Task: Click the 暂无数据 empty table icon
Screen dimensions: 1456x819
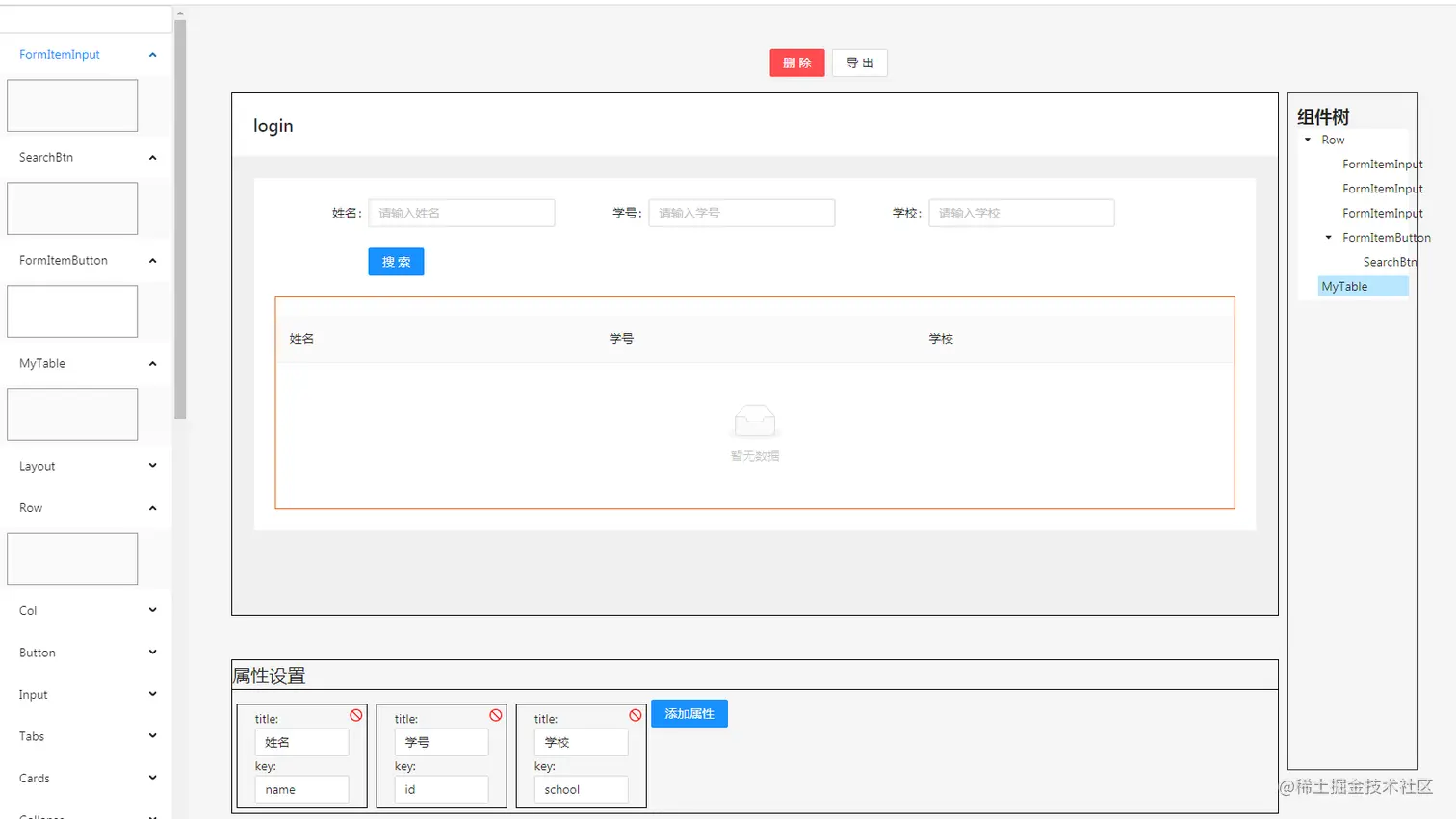Action: click(x=755, y=422)
